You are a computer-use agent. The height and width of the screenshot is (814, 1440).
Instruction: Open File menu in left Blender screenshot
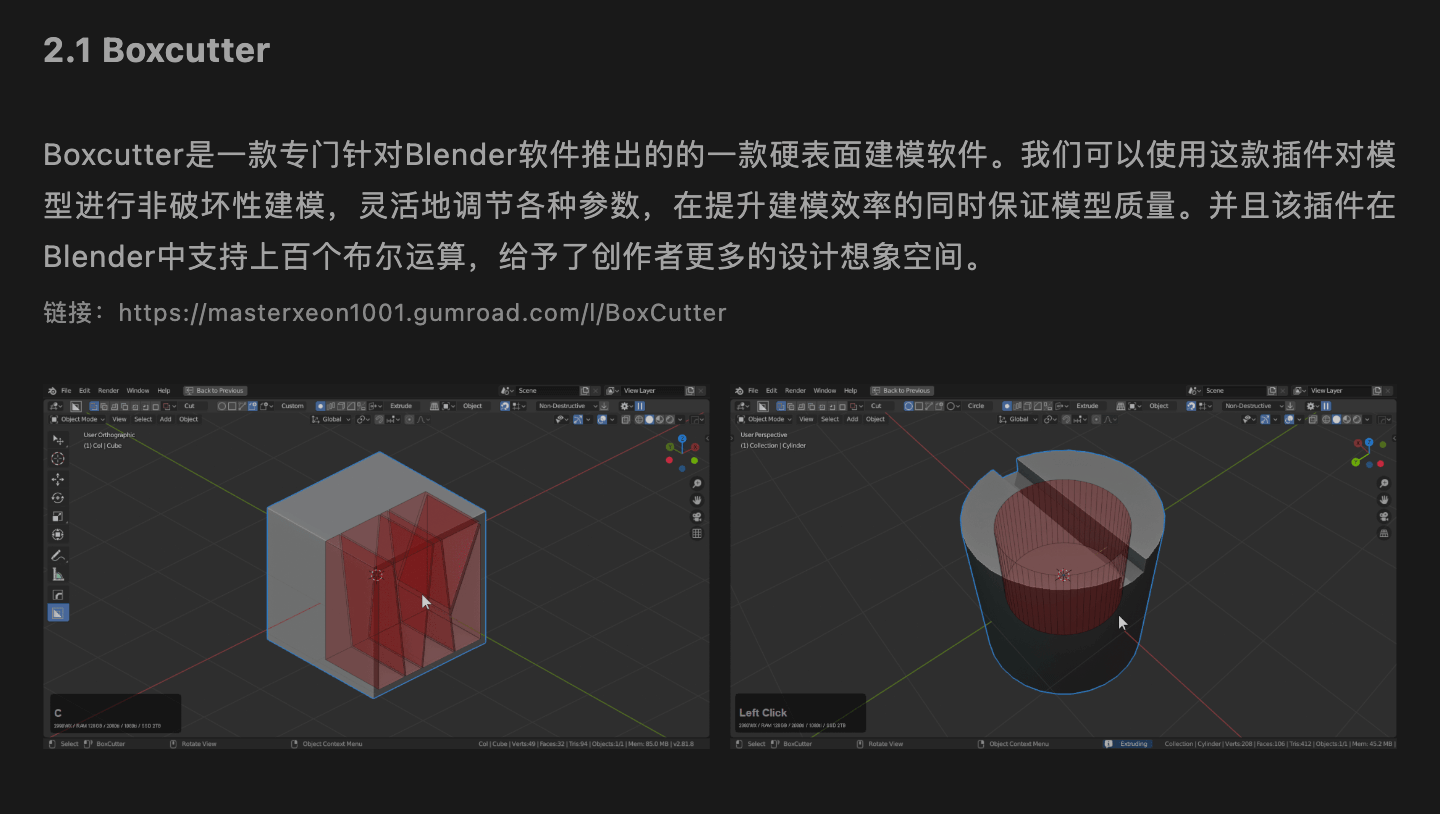[x=66, y=391]
